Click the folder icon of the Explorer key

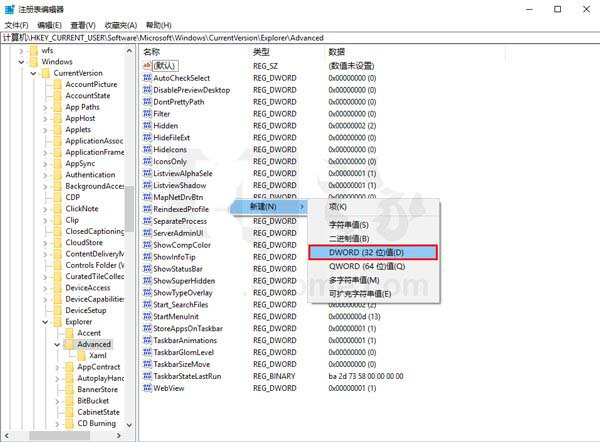click(57, 321)
